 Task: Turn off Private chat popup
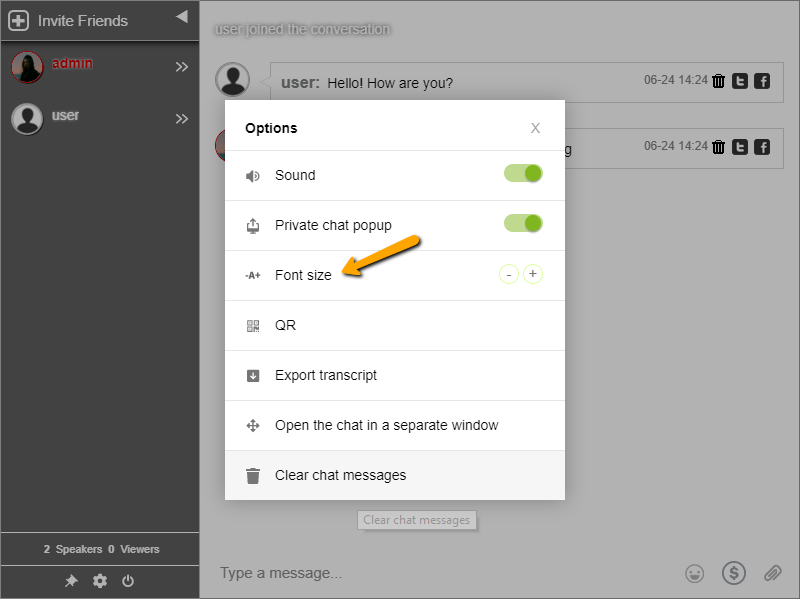point(522,225)
